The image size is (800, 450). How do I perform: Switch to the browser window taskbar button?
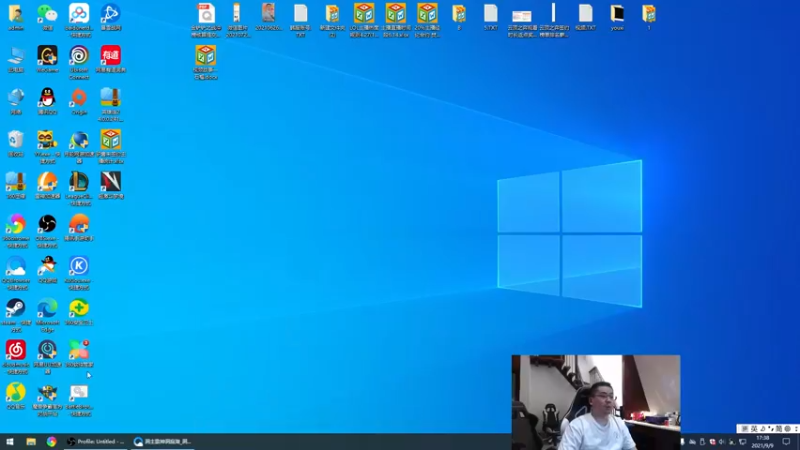click(162, 441)
